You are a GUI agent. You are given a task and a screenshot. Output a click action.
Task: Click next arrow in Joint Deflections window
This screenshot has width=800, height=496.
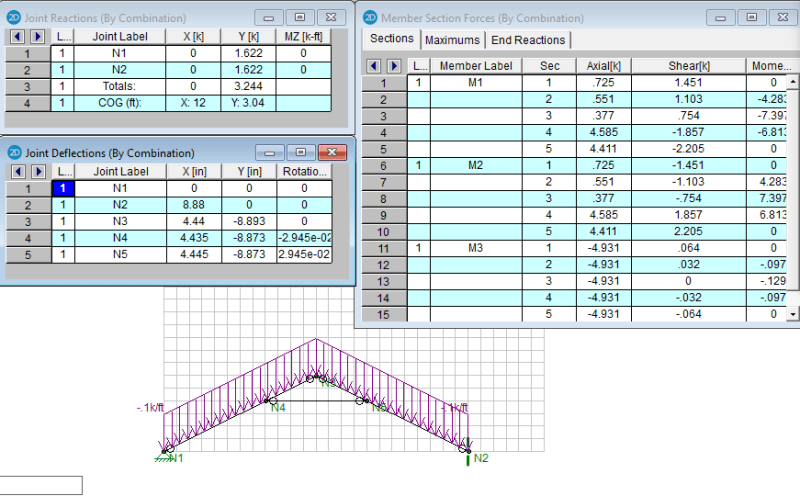pyautogui.click(x=38, y=171)
